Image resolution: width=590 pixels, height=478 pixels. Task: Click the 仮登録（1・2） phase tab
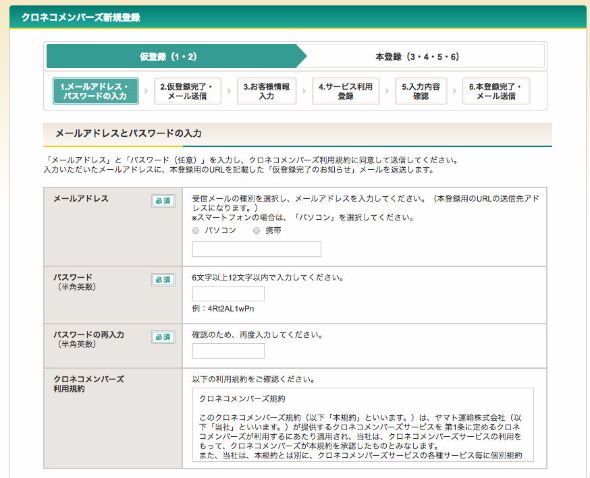click(176, 56)
